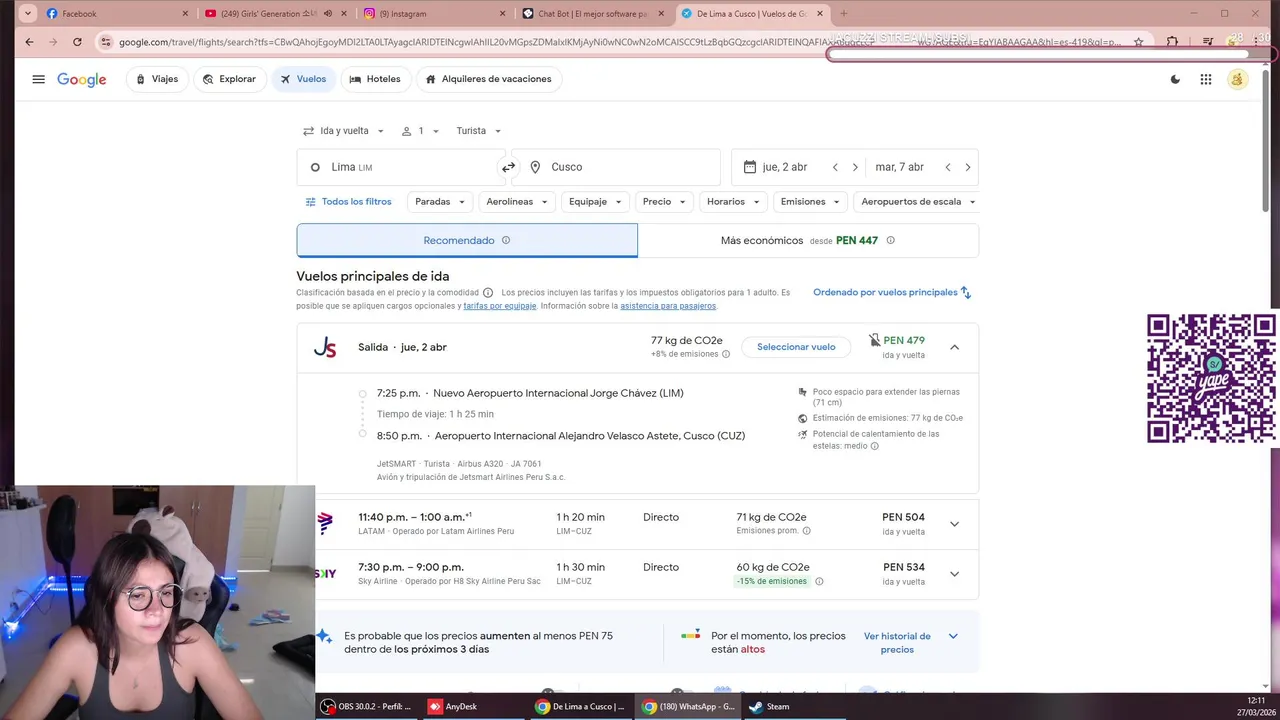Toggle dark mode moon icon
Viewport: 1280px width, 720px height.
[x=1175, y=79]
